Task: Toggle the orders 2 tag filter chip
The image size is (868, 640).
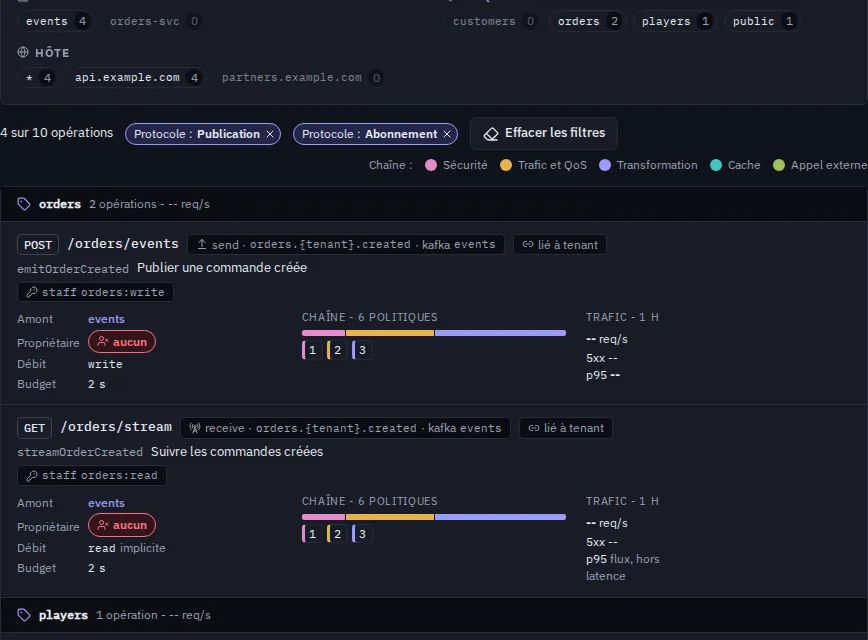Action: coord(587,21)
